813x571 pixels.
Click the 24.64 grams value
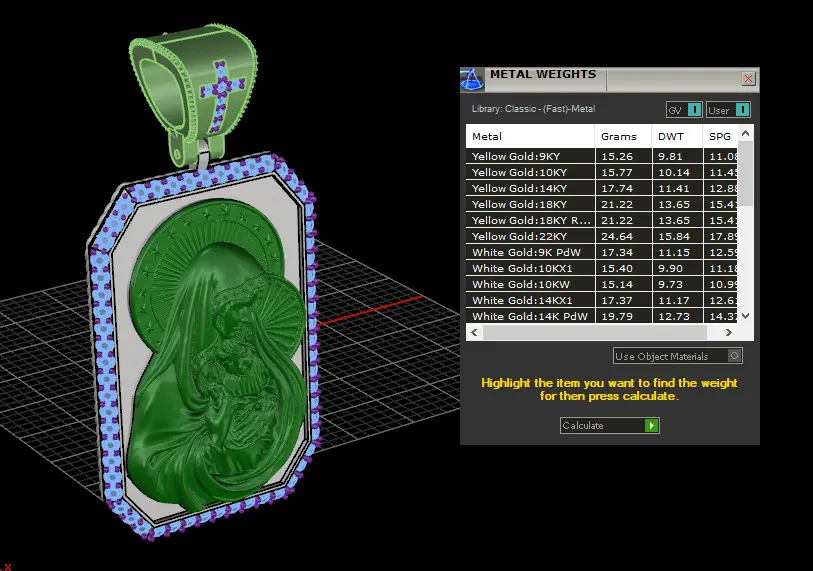click(617, 236)
